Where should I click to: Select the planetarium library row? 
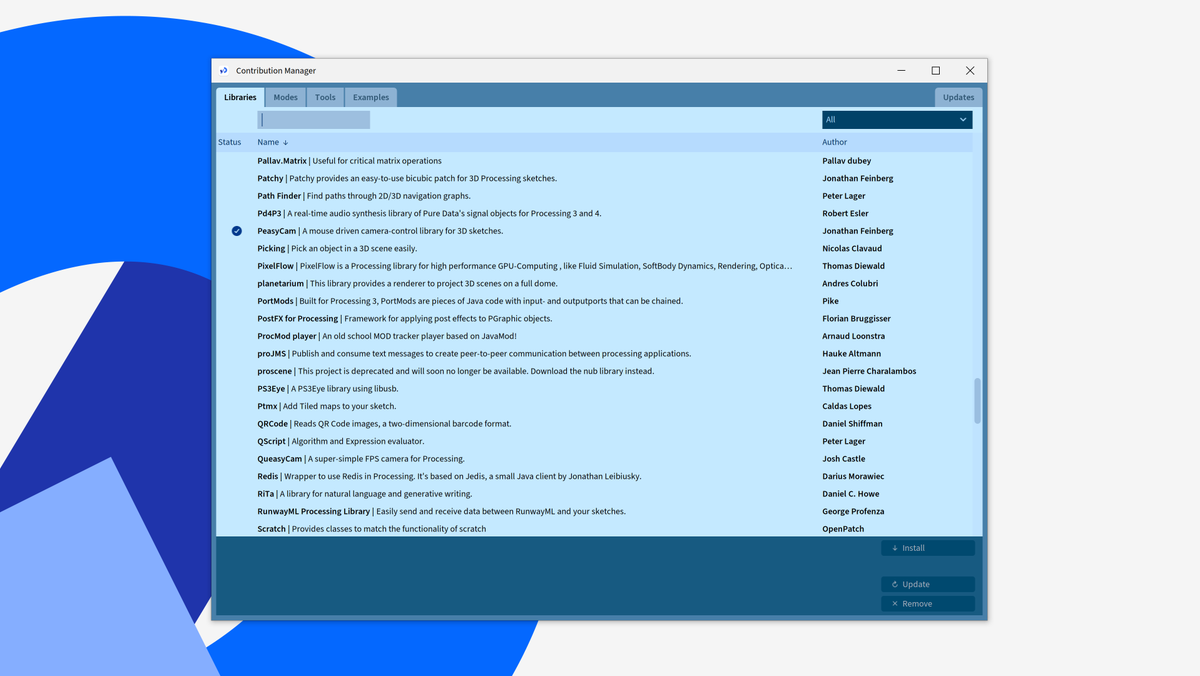tap(594, 283)
